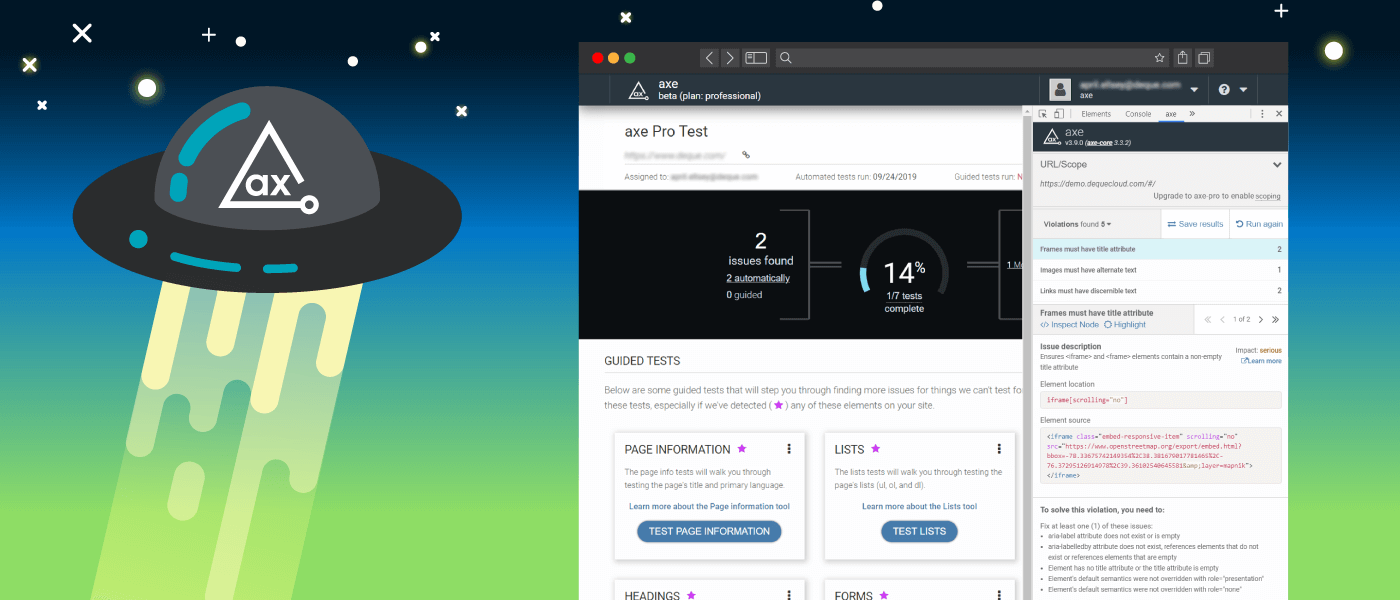Click the browser back arrow
The height and width of the screenshot is (600, 1400).
pyautogui.click(x=709, y=58)
